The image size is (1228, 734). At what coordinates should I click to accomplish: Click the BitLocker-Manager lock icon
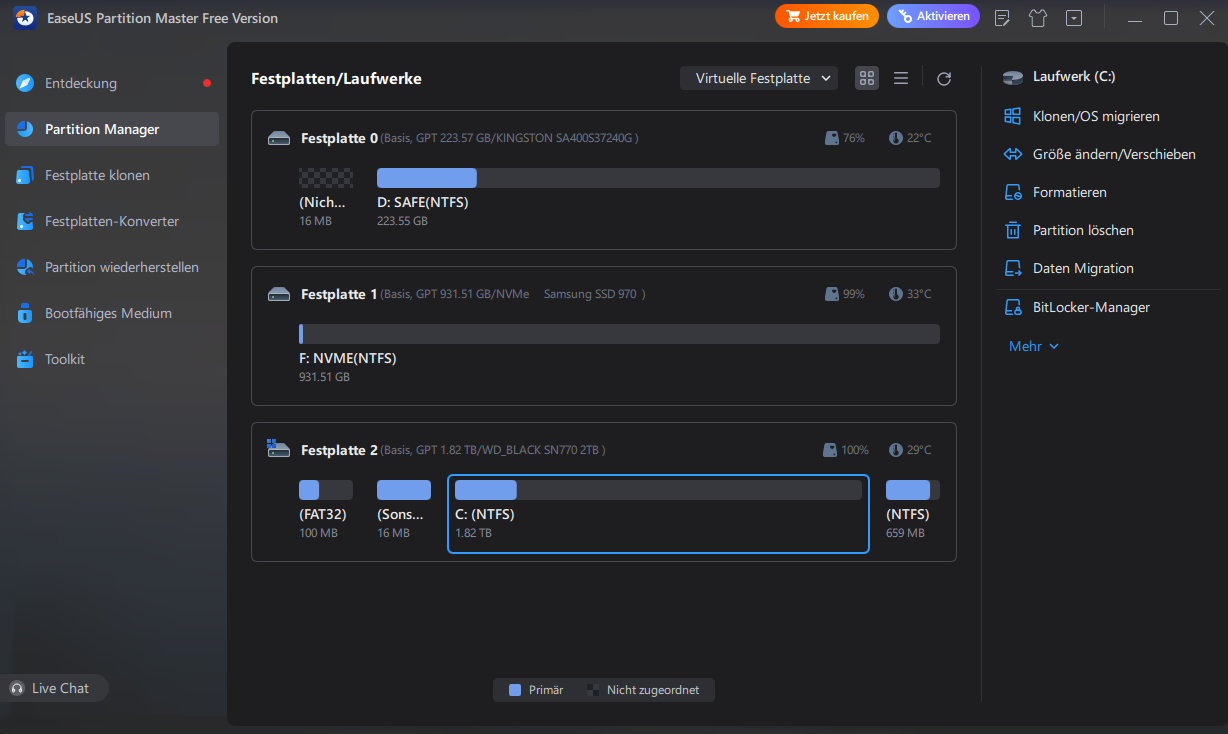click(x=1013, y=307)
